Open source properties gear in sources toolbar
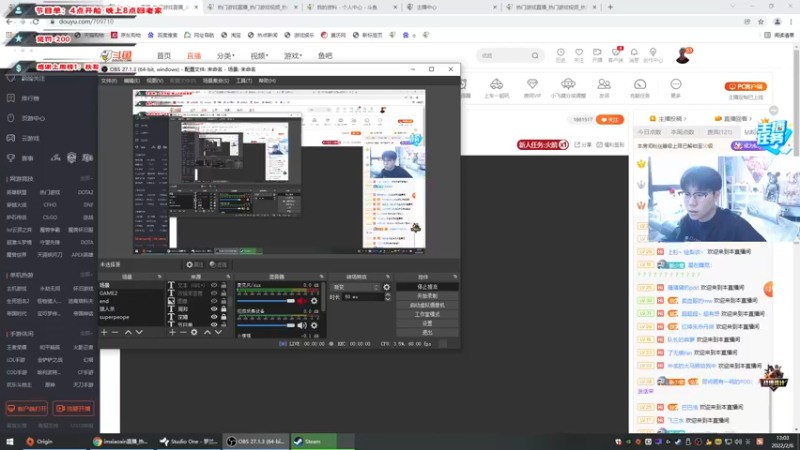 point(194,332)
